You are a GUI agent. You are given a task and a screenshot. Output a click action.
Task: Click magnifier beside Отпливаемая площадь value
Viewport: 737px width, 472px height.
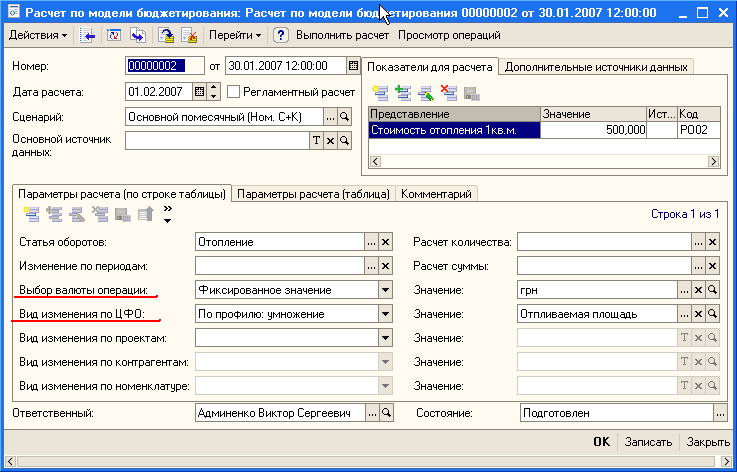click(x=712, y=314)
